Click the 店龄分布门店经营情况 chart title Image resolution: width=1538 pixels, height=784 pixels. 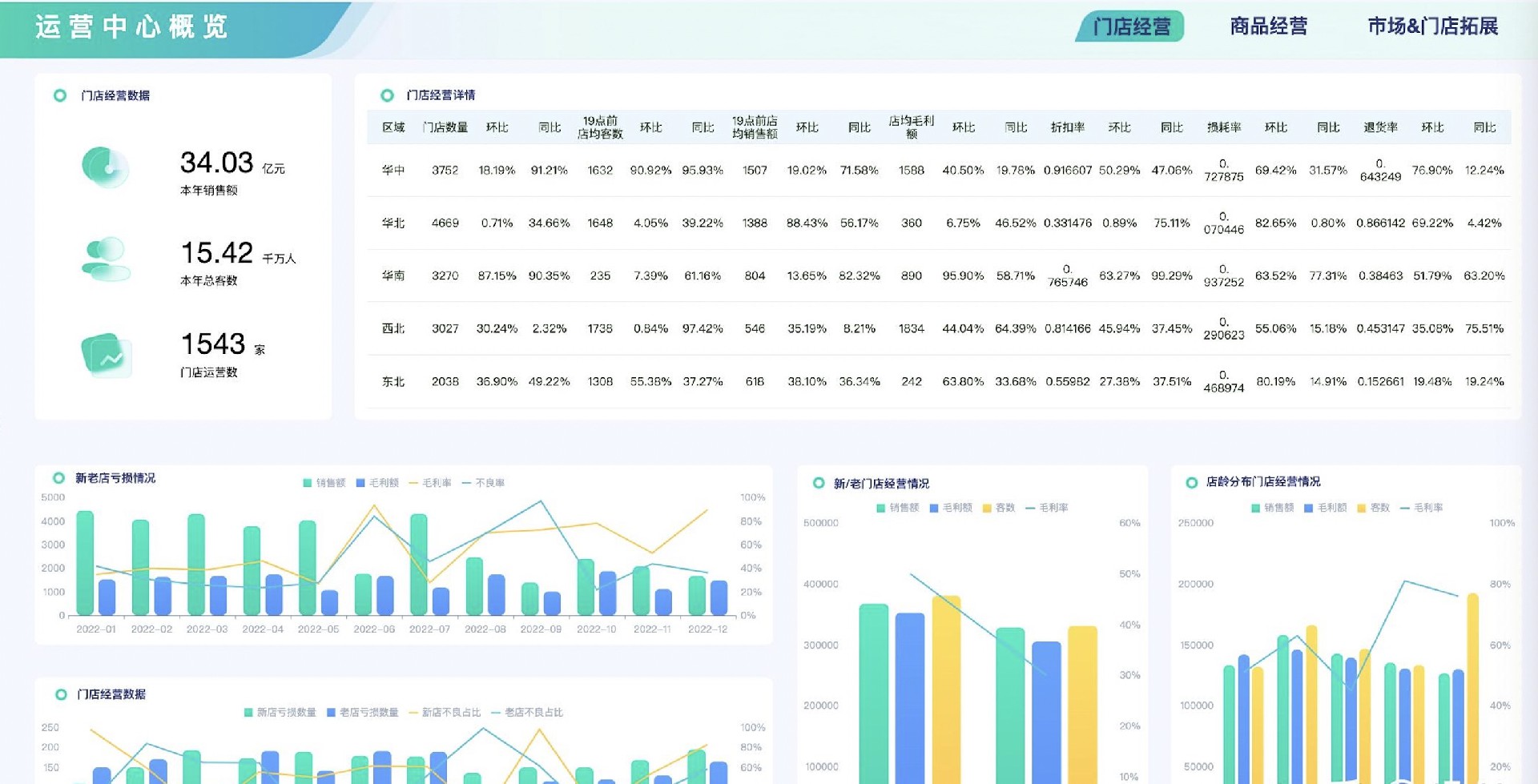[x=1263, y=481]
